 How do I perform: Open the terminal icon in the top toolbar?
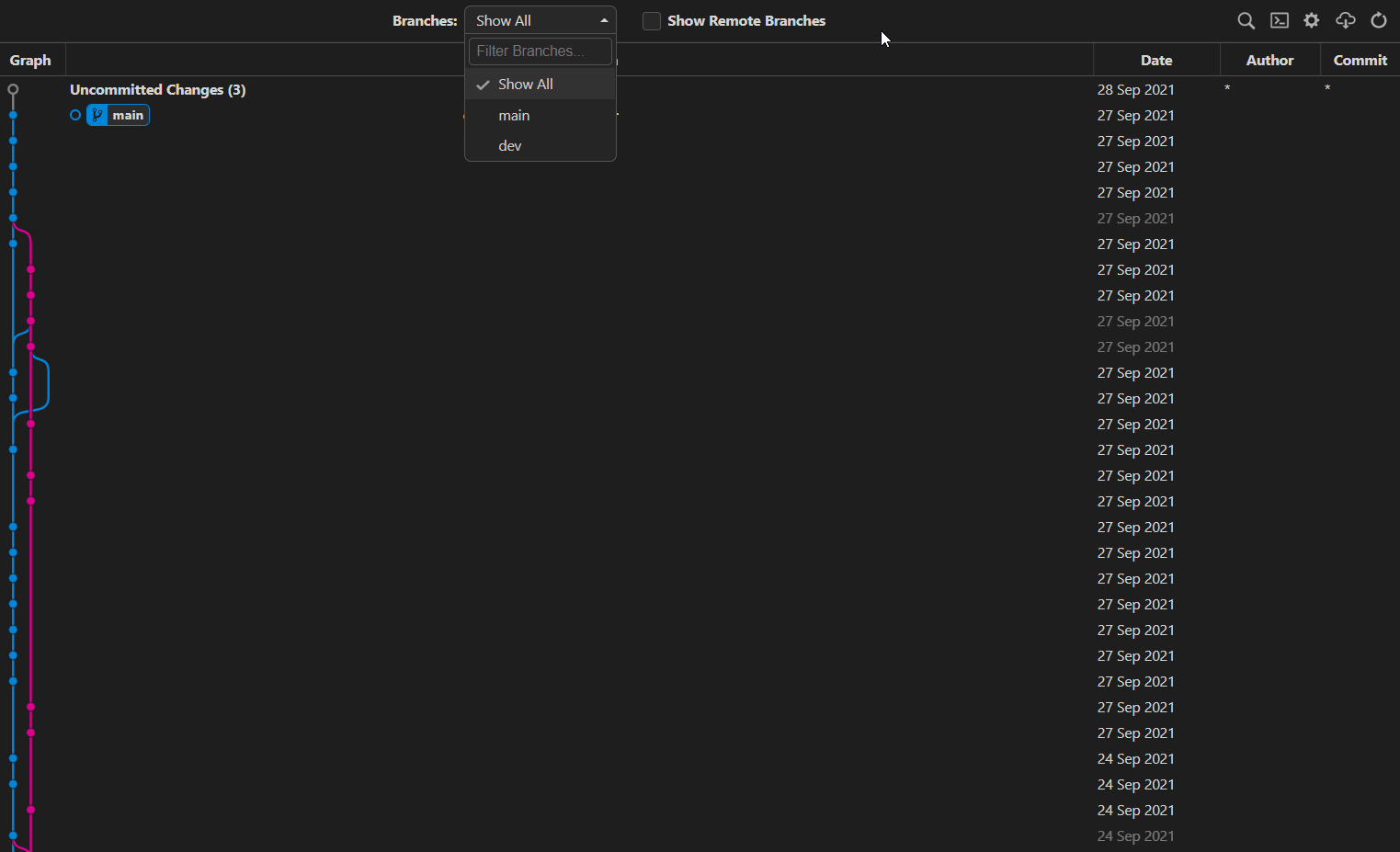click(1279, 20)
